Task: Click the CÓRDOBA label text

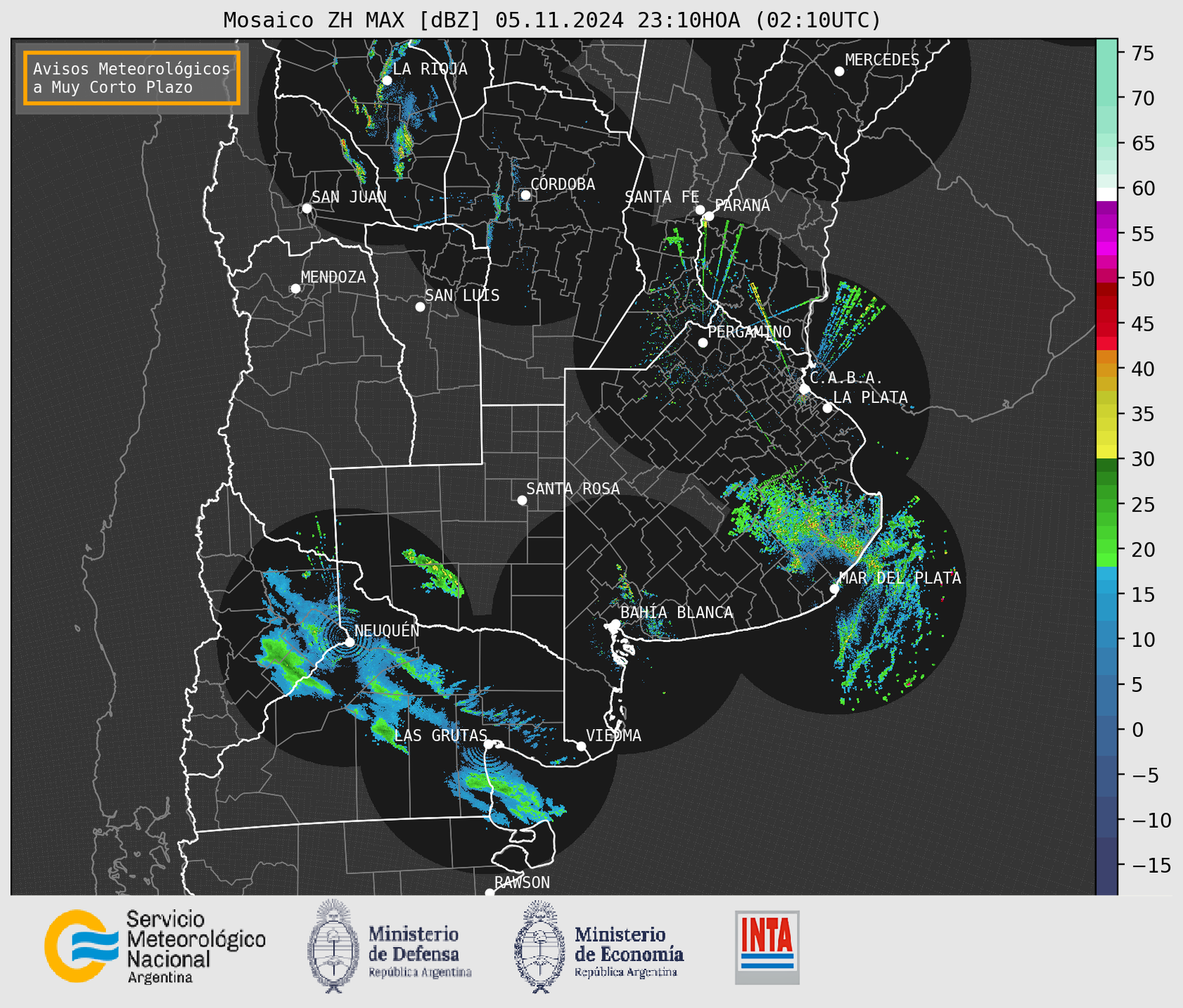Action: pos(563,184)
